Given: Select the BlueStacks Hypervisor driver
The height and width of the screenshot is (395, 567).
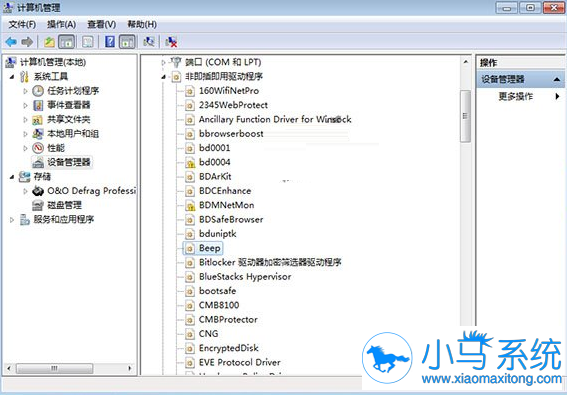Looking at the screenshot, I should (245, 277).
